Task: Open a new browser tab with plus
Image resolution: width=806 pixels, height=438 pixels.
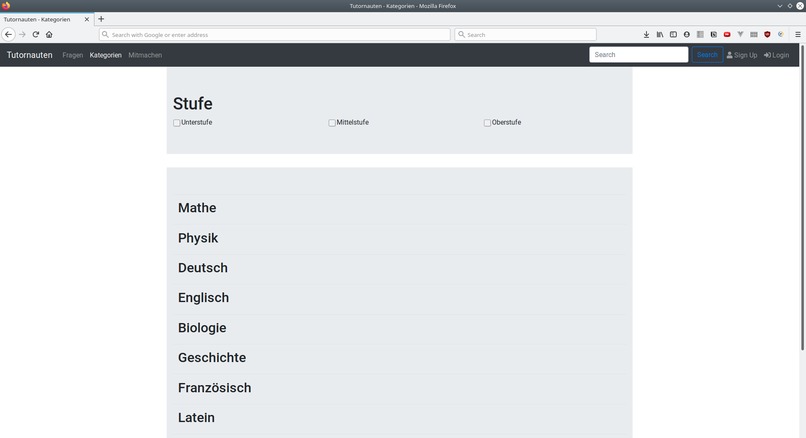Action: coord(101,19)
